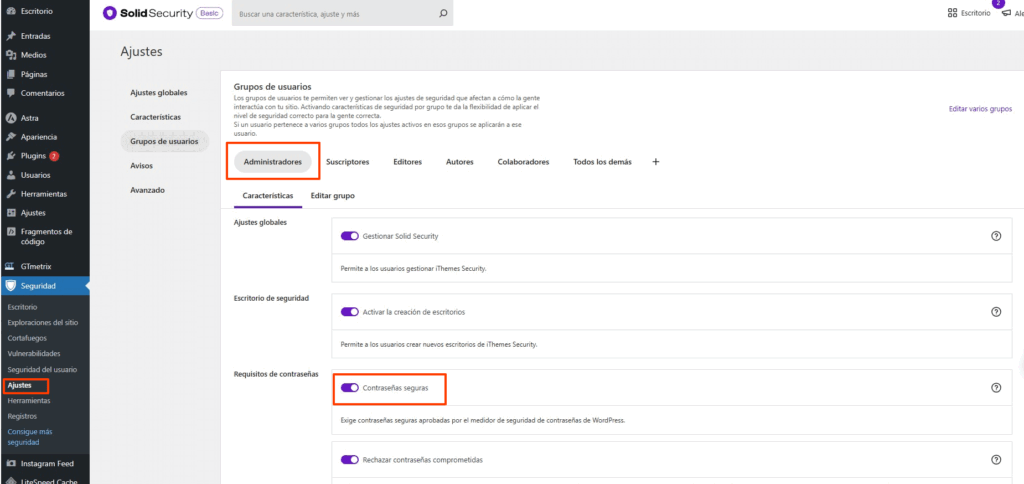Open the Escritorio grid icon in header

[952, 12]
